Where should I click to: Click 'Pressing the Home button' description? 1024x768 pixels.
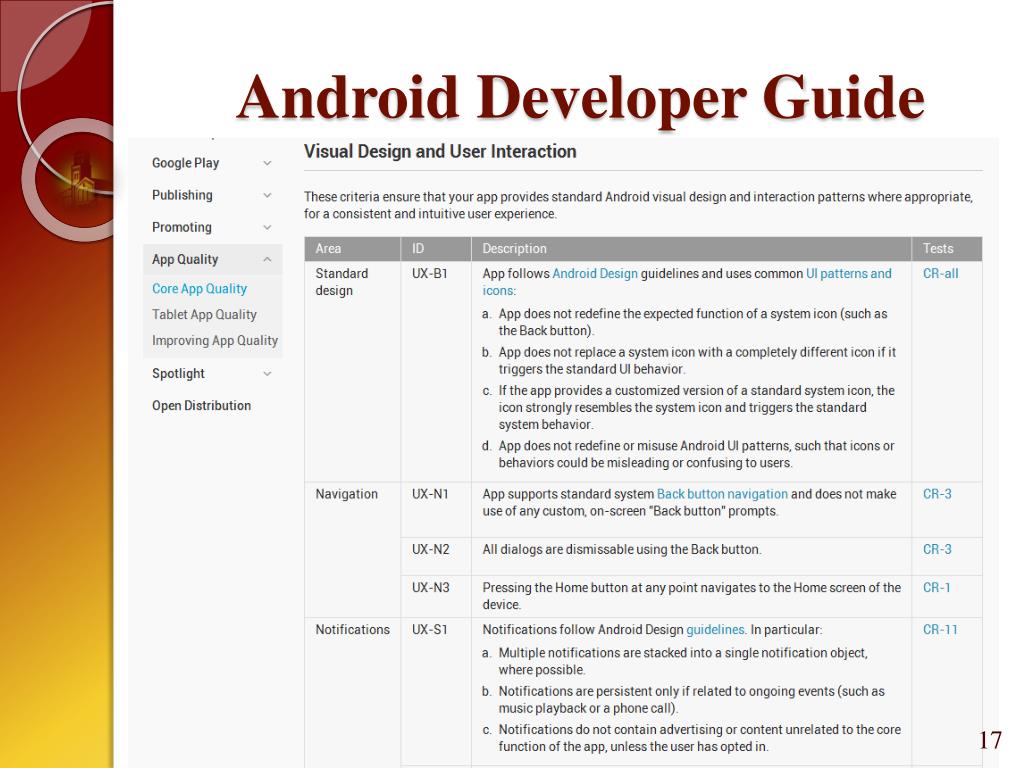pos(692,596)
